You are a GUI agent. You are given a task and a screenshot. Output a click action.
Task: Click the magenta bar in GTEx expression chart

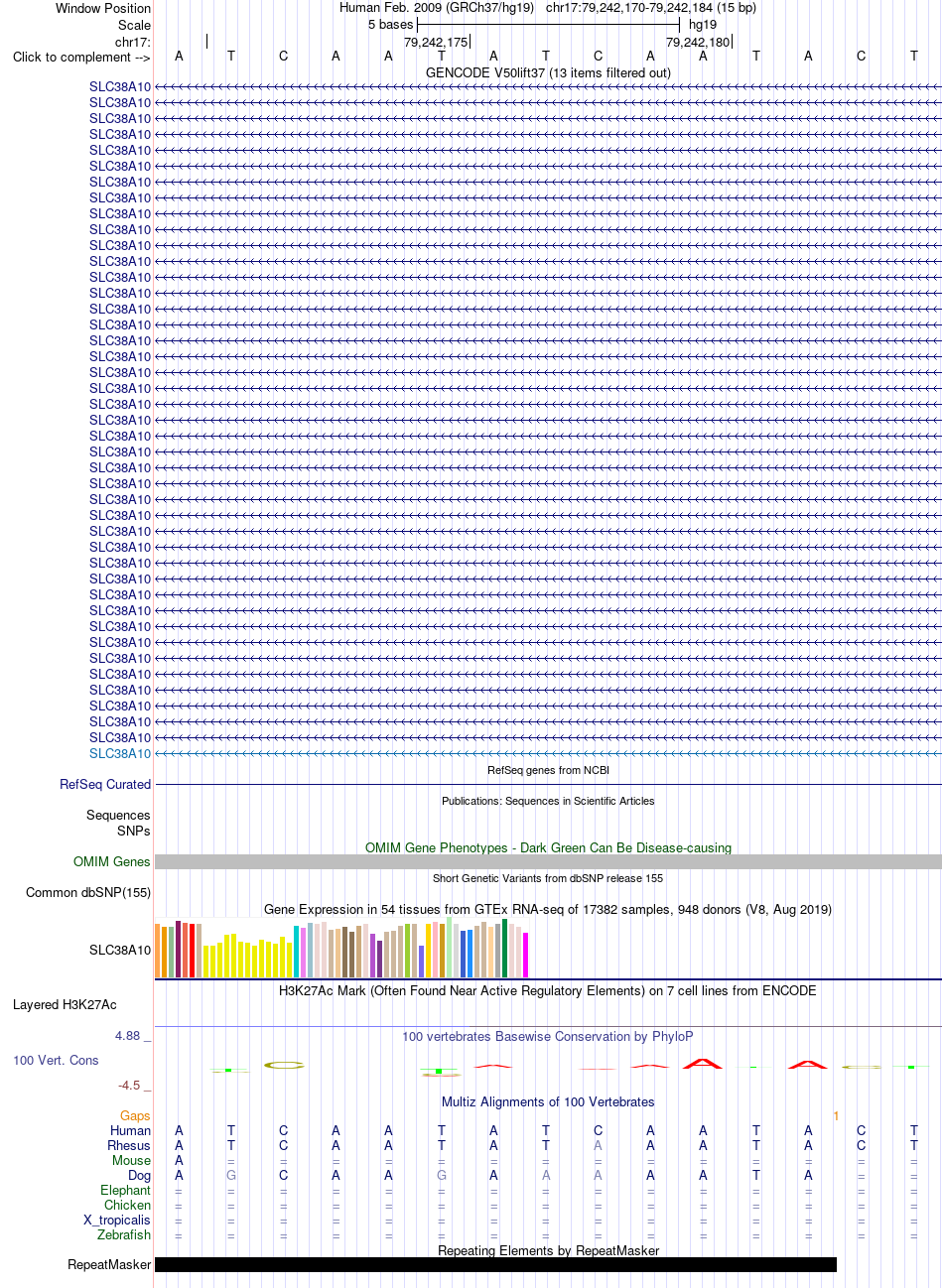point(525,955)
